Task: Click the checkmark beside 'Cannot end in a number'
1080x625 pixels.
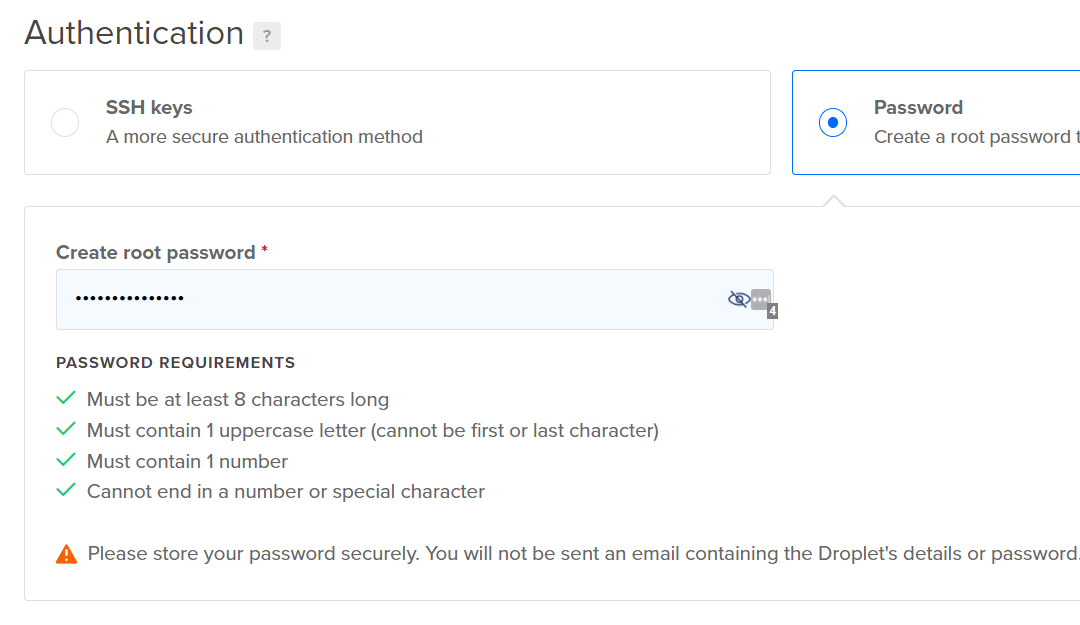Action: pyautogui.click(x=66, y=491)
